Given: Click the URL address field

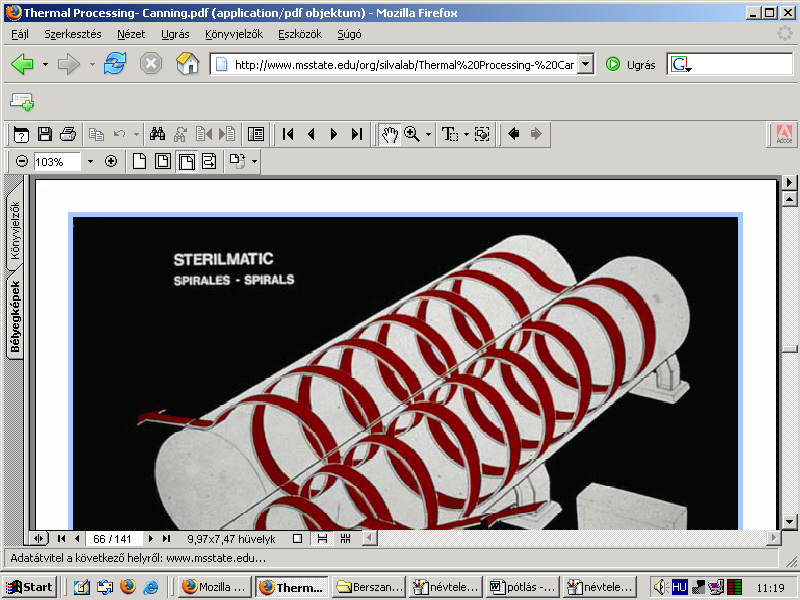Looking at the screenshot, I should point(396,65).
